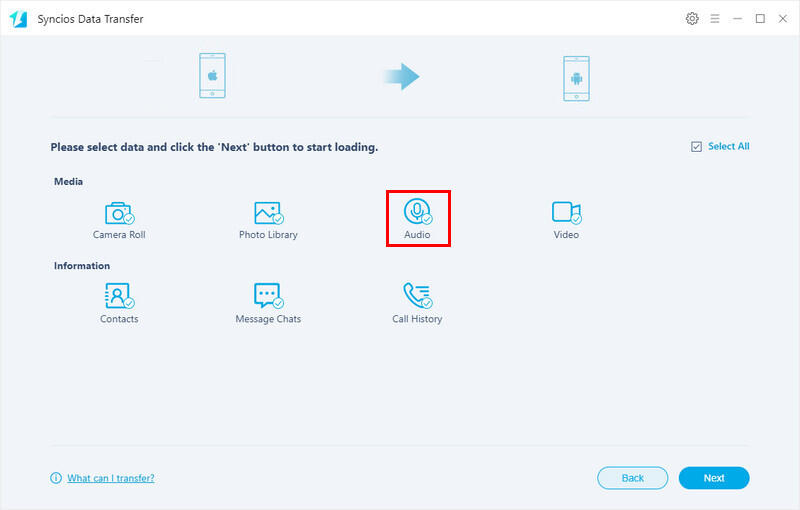Click the transfer direction arrow

click(x=402, y=77)
